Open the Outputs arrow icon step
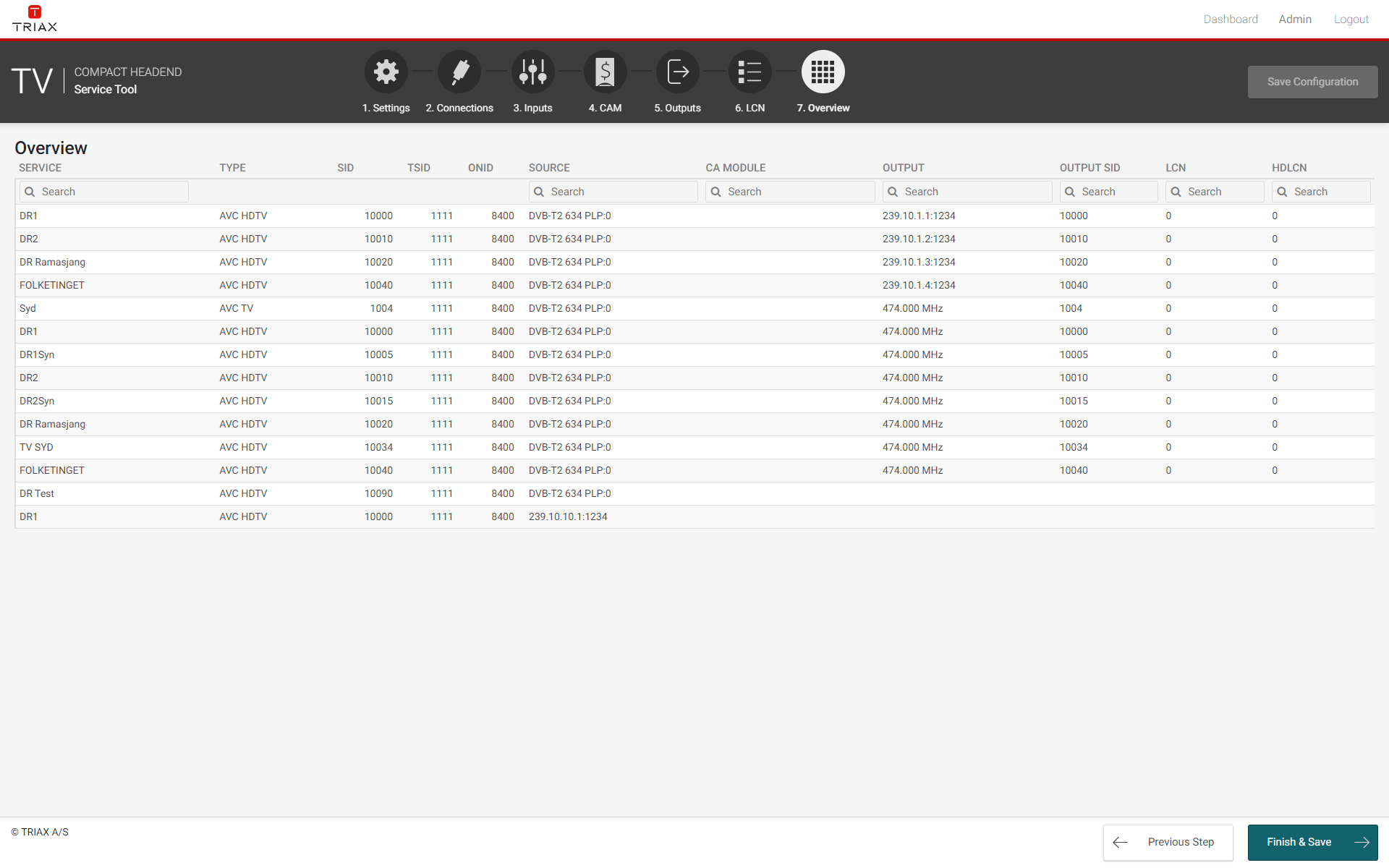 tap(678, 72)
